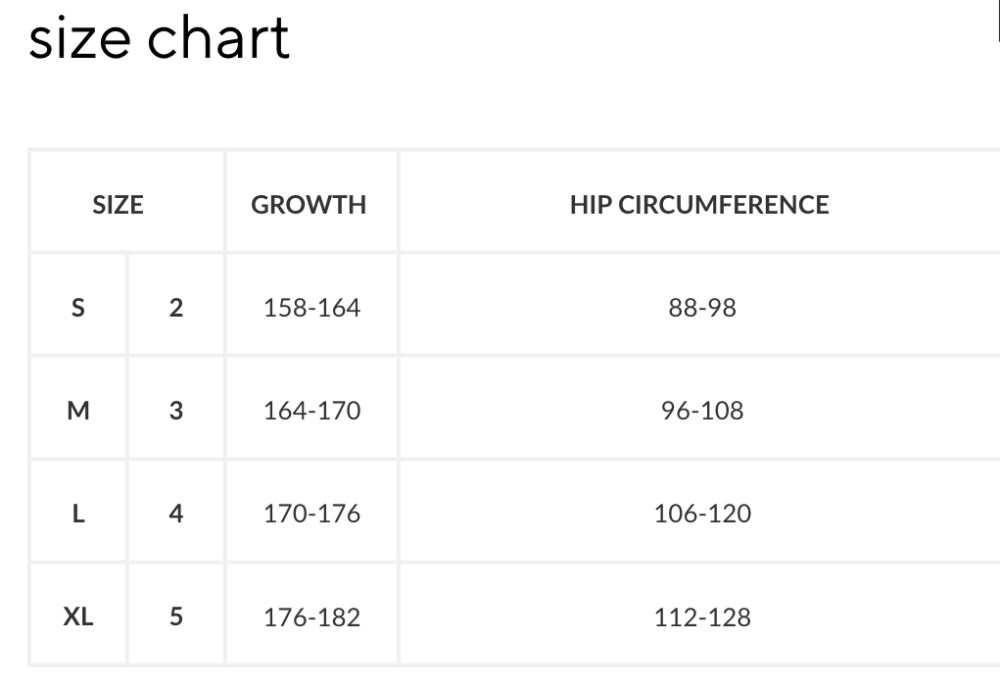Select hip circumference 112-128
The width and height of the screenshot is (1000, 689).
[x=702, y=617]
